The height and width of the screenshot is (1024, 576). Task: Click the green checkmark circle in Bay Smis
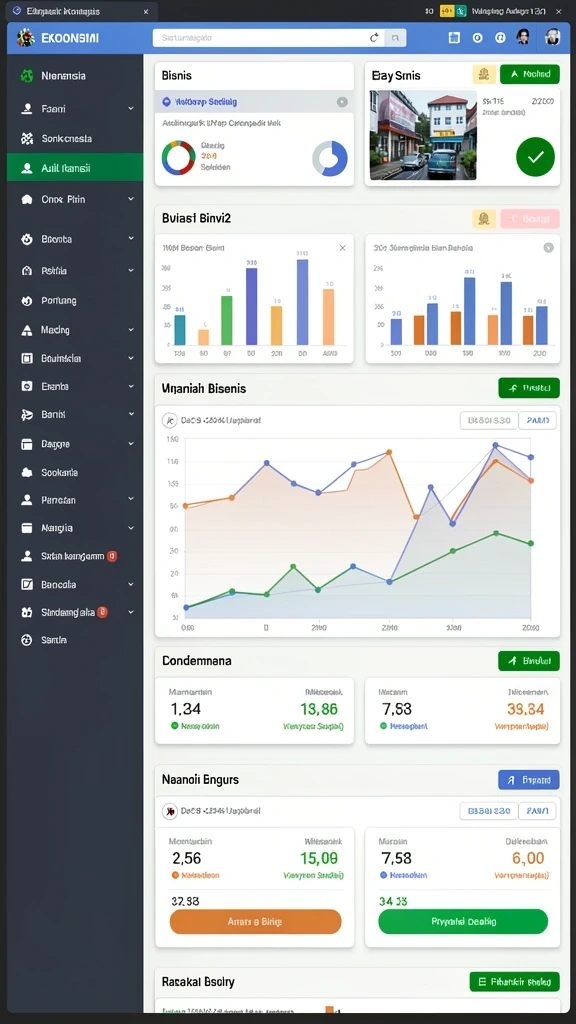click(535, 157)
